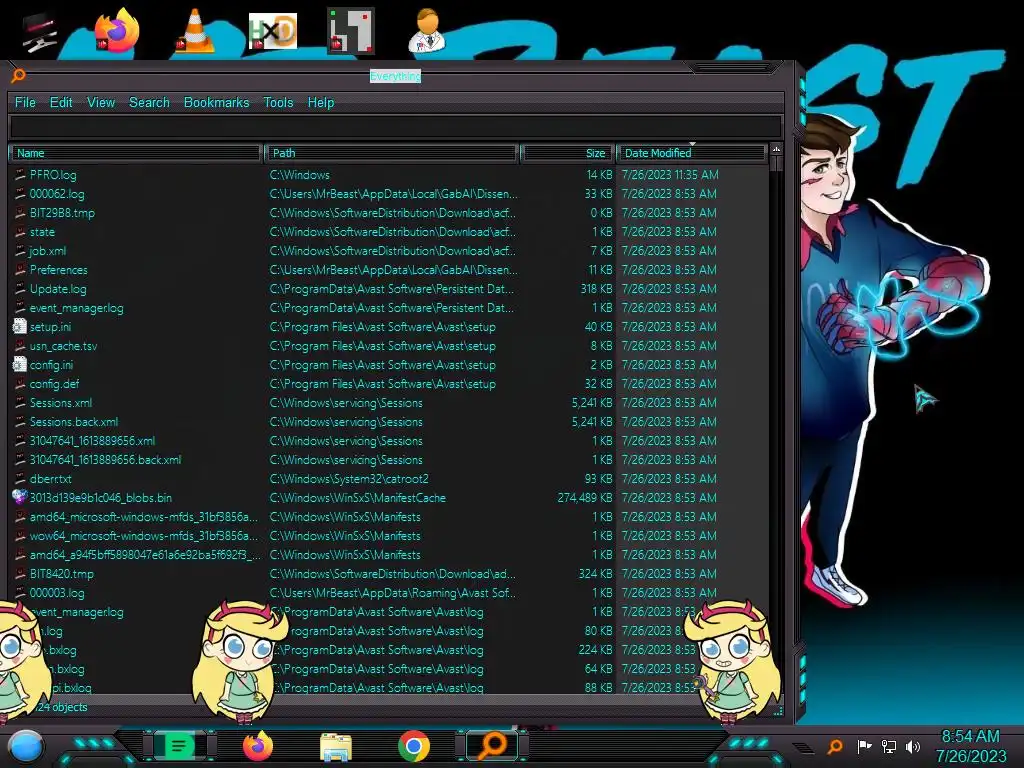Image resolution: width=1024 pixels, height=768 pixels.
Task: Select the 000062.log file
Action: [57, 194]
